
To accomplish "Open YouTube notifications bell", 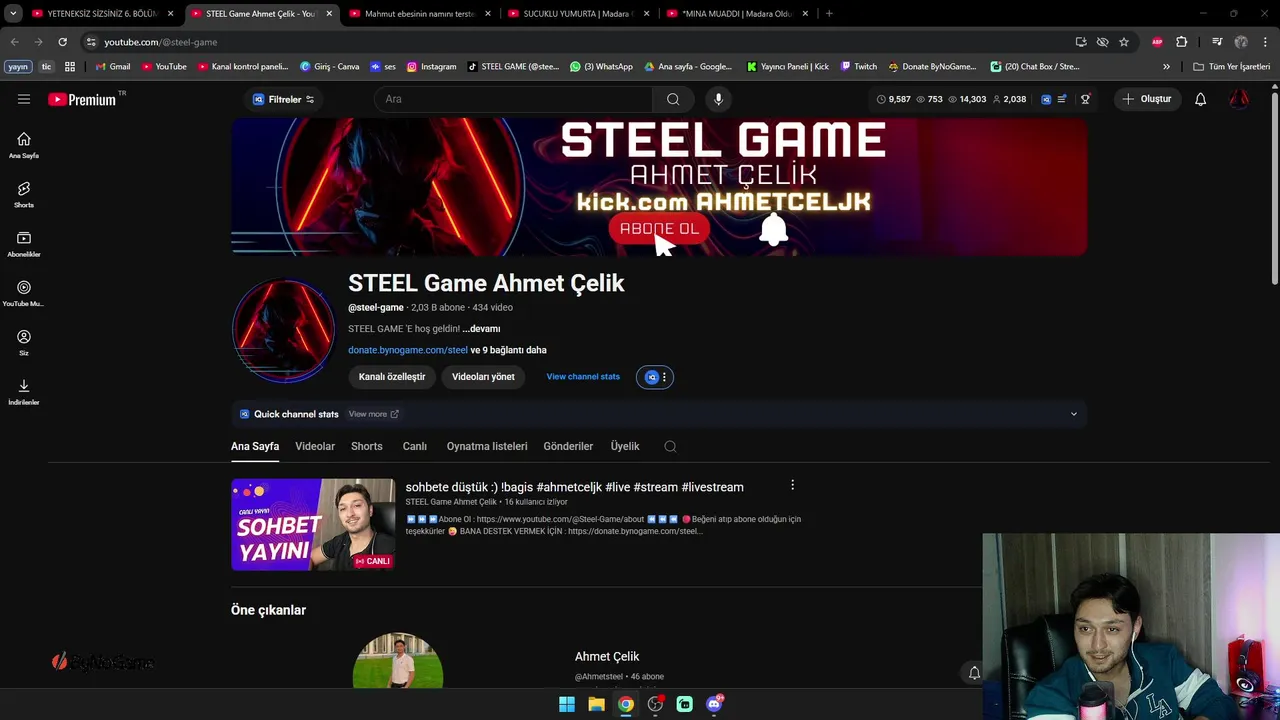I will (1200, 99).
